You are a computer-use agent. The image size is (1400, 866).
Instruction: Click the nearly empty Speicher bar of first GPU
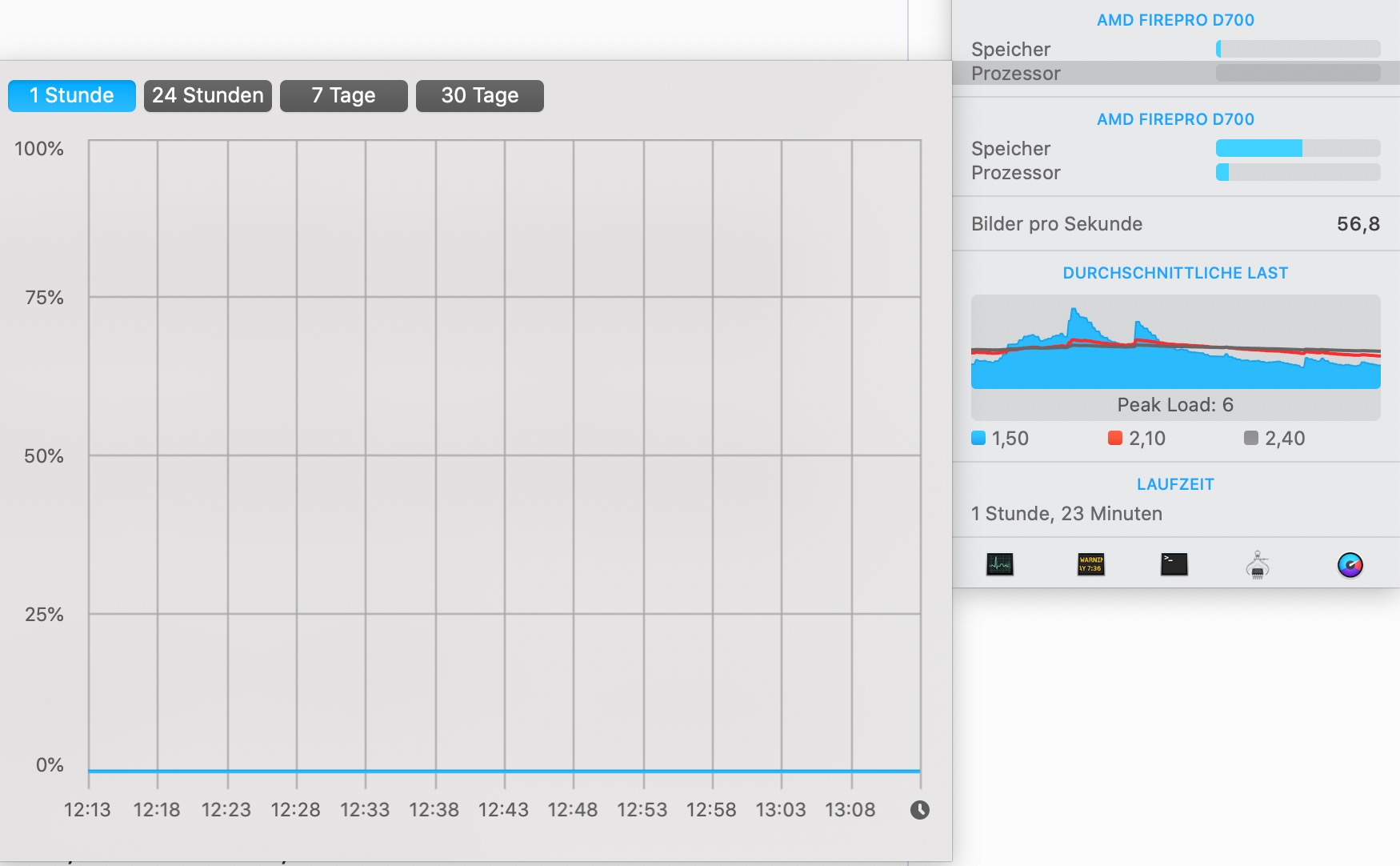click(1298, 49)
